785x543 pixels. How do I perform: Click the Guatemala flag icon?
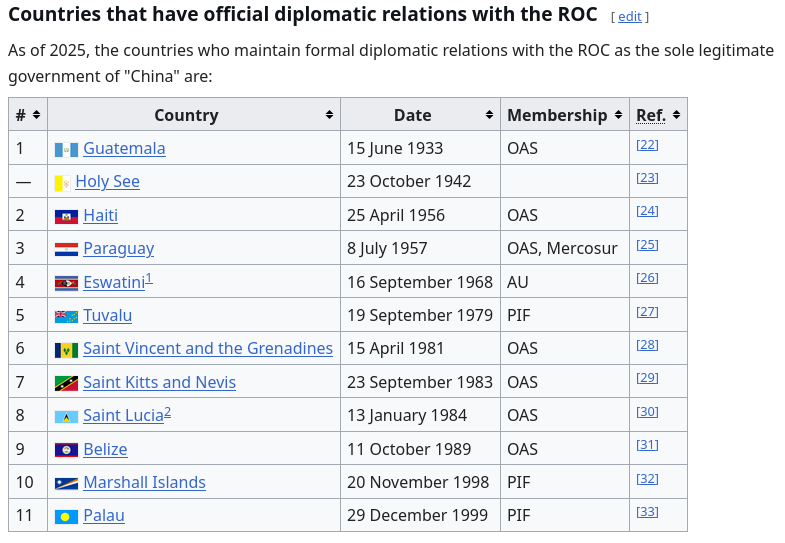pos(66,149)
